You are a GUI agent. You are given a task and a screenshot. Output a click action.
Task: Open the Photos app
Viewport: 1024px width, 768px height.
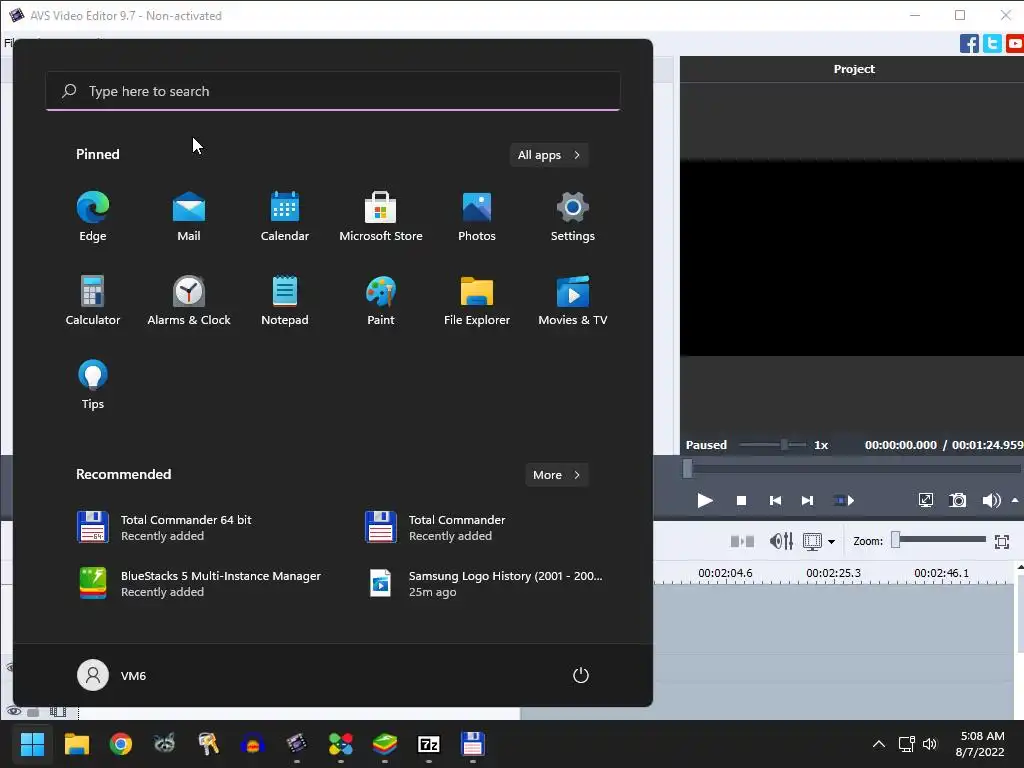pyautogui.click(x=477, y=217)
